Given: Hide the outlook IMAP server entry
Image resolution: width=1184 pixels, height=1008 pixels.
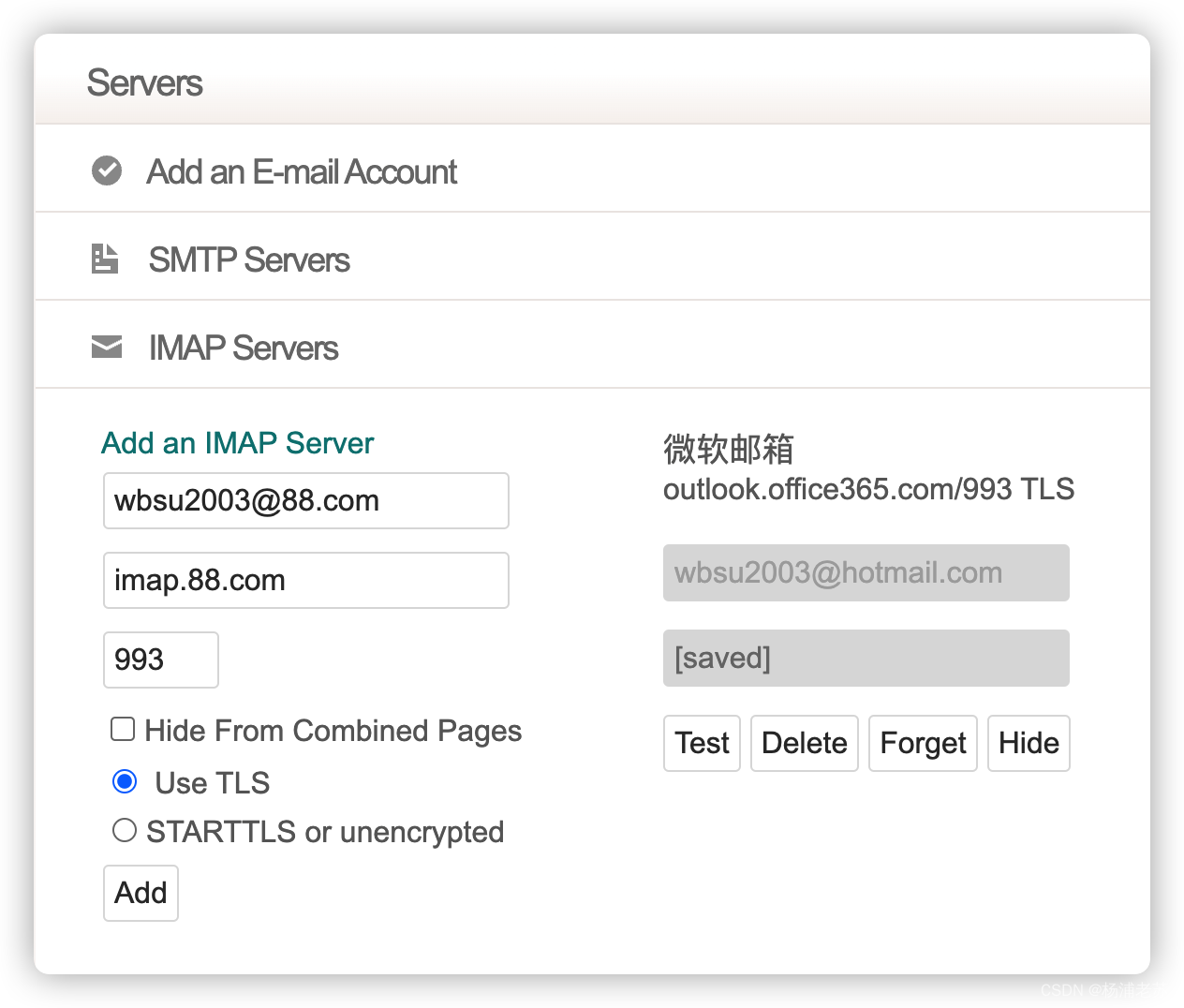Looking at the screenshot, I should [x=1029, y=743].
